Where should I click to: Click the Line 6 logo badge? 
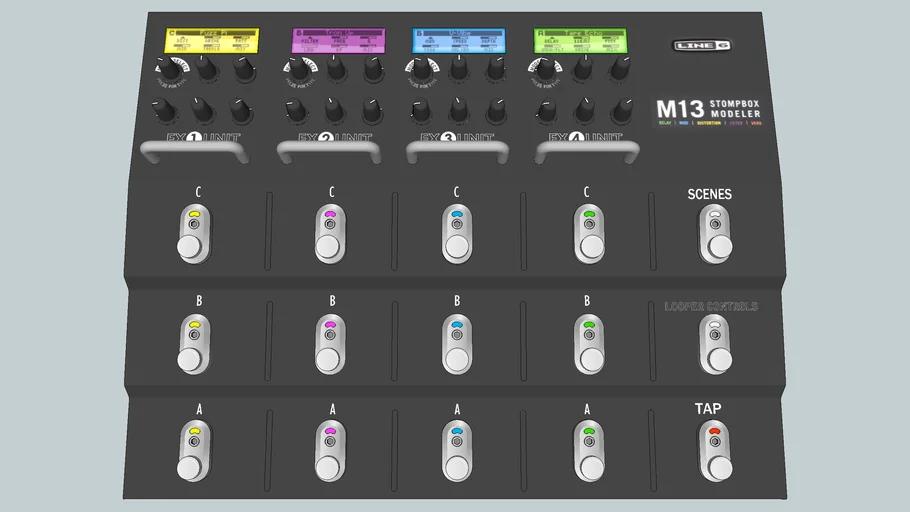click(702, 45)
